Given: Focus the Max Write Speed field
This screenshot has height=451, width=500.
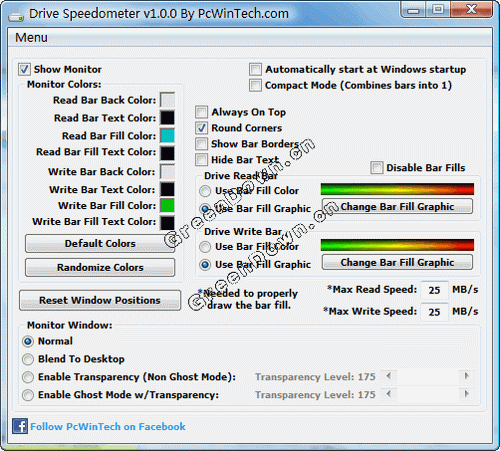Looking at the screenshot, I should 434,312.
